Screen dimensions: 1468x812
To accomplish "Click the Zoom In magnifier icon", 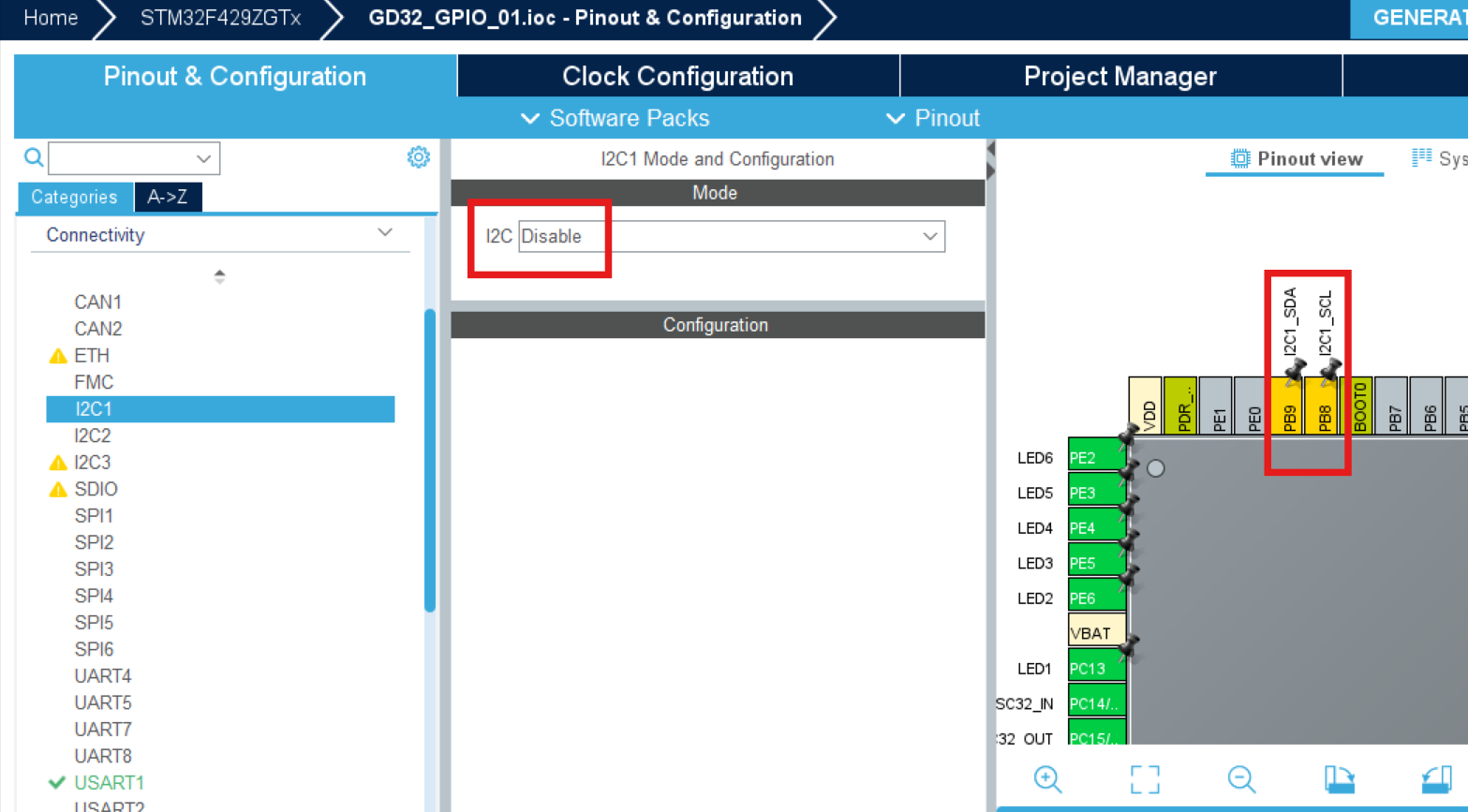I will click(1047, 779).
